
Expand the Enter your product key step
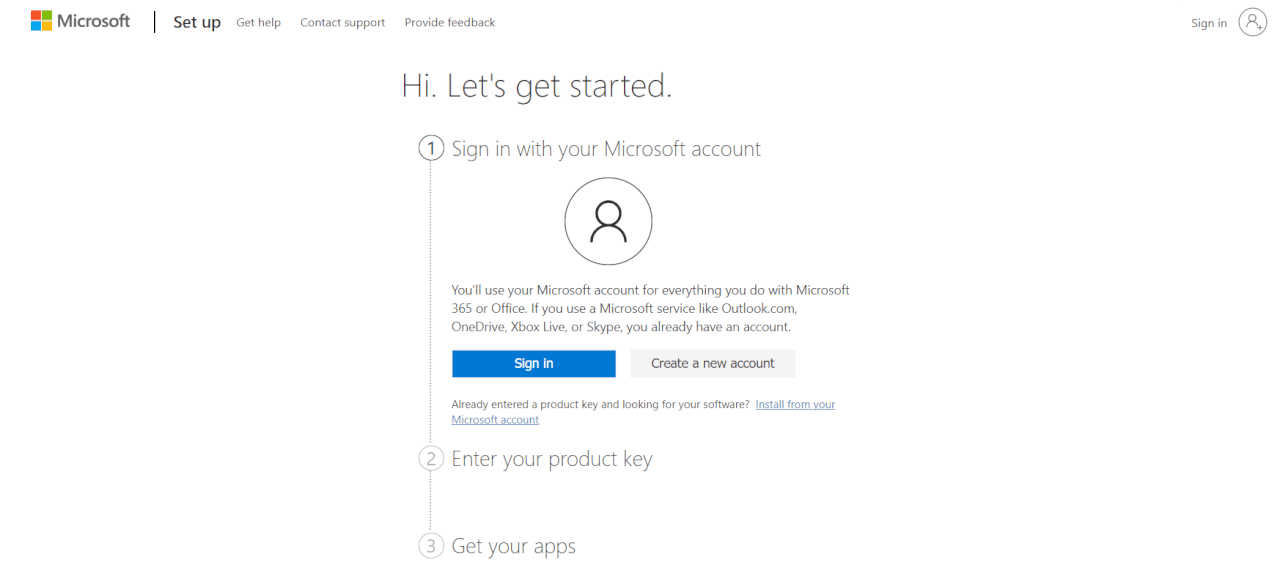pyautogui.click(x=551, y=458)
